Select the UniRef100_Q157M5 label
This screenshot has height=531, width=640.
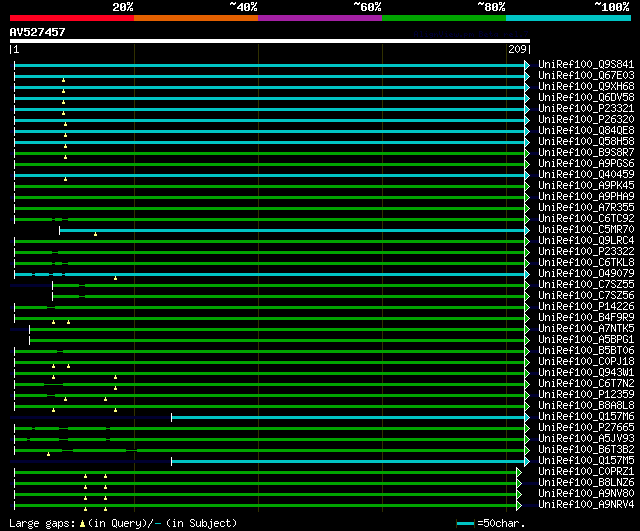tap(586, 461)
